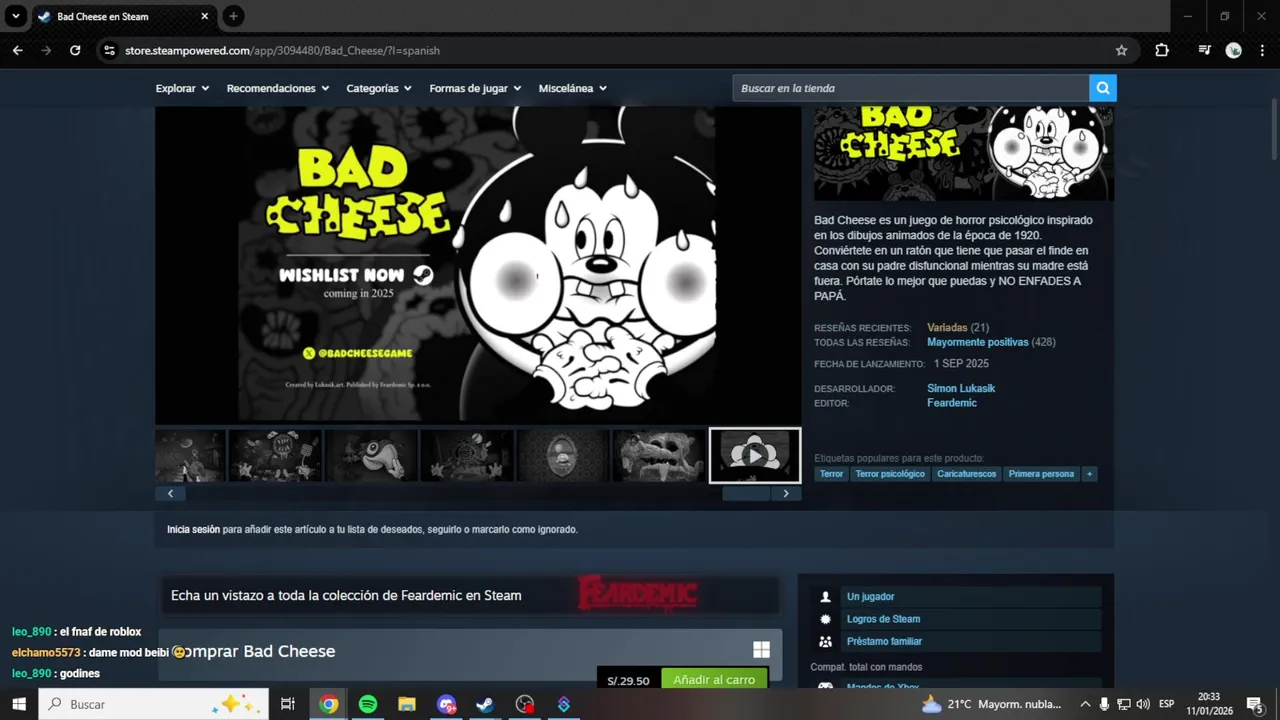Open the Chrome media control icon

[1204, 50]
